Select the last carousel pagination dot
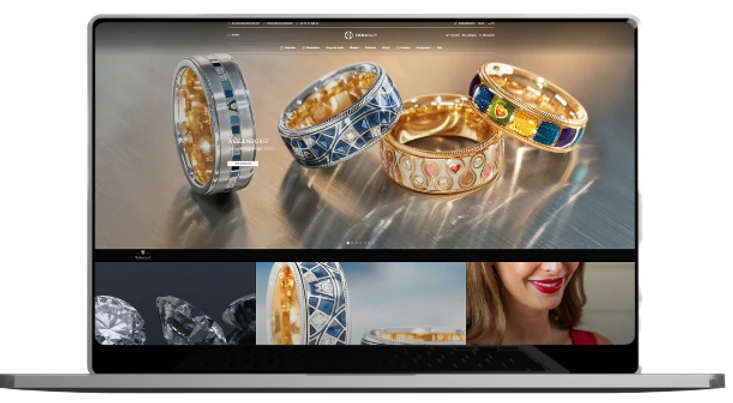 point(373,243)
